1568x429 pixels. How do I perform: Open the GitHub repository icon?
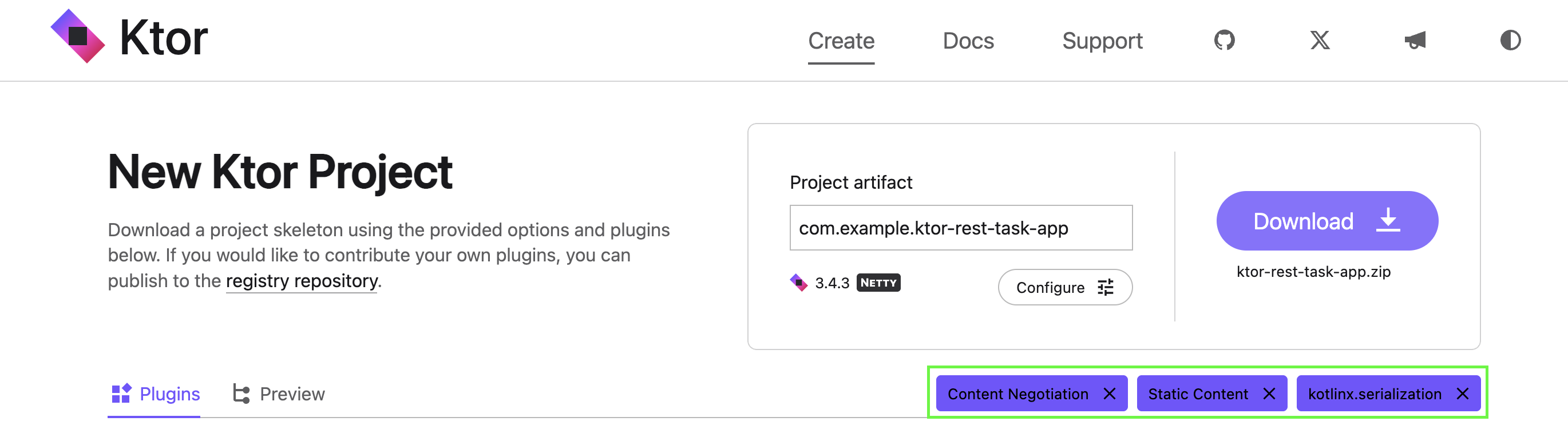(1224, 40)
